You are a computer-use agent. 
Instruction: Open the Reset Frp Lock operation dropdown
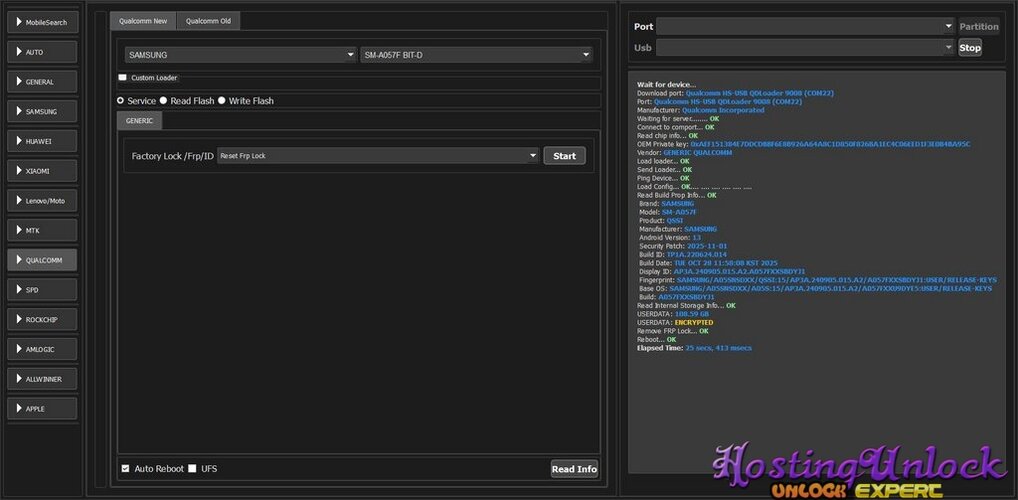coord(378,156)
